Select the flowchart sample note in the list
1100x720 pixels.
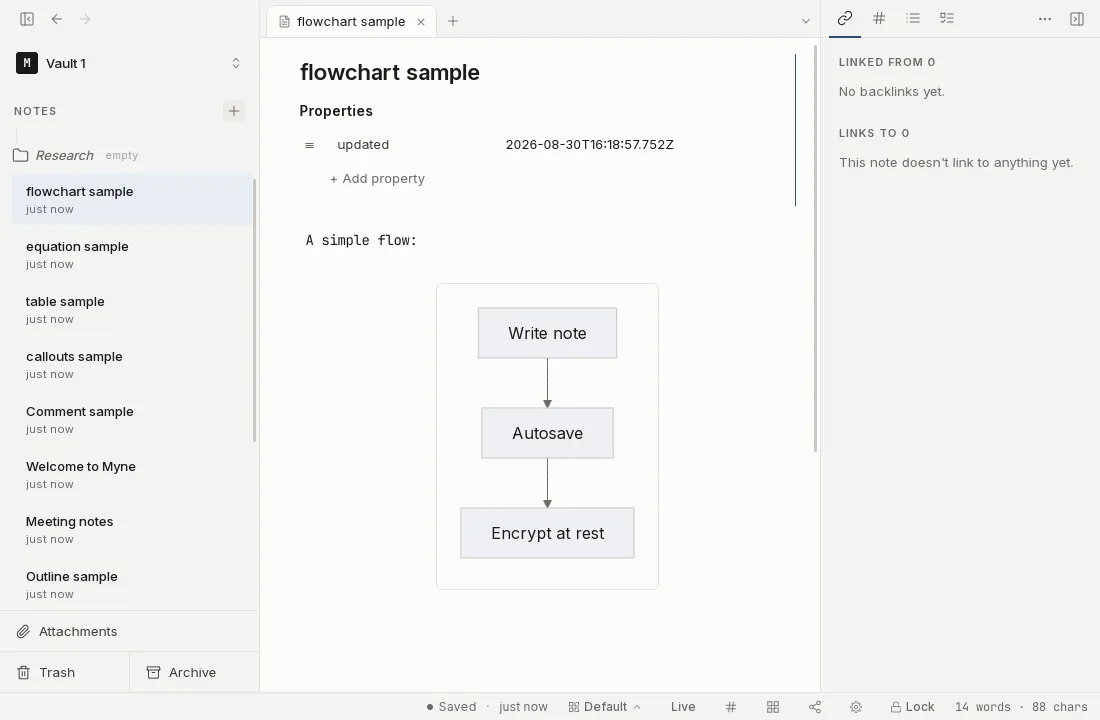click(133, 199)
